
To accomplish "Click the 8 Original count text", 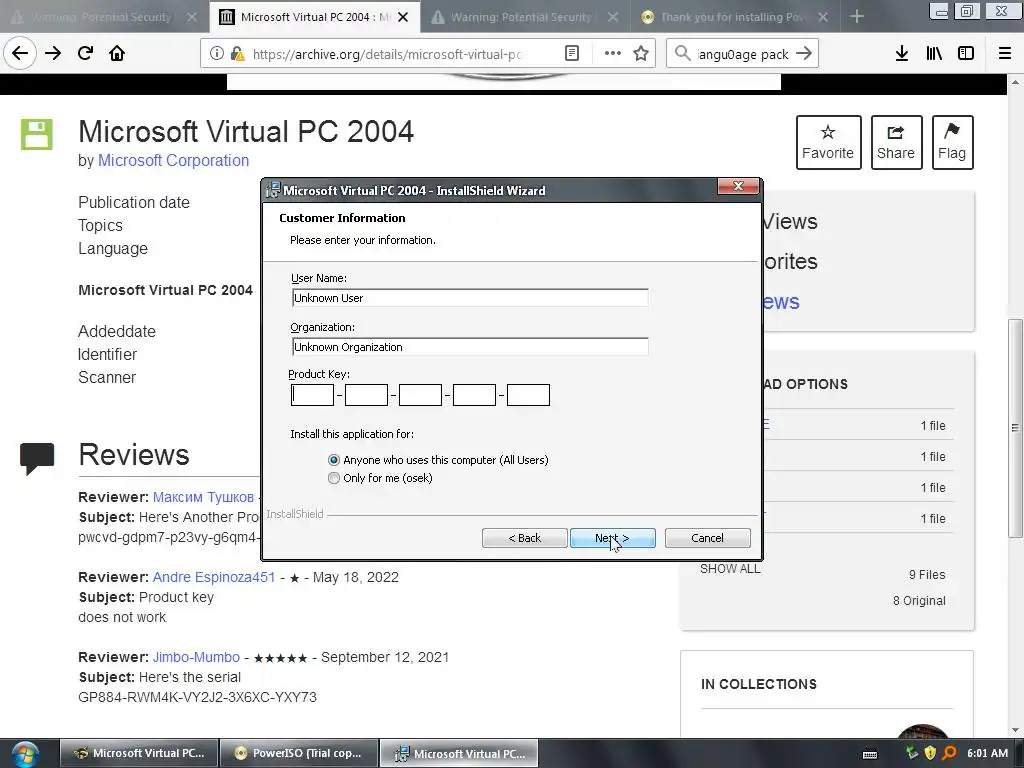I will tap(919, 601).
